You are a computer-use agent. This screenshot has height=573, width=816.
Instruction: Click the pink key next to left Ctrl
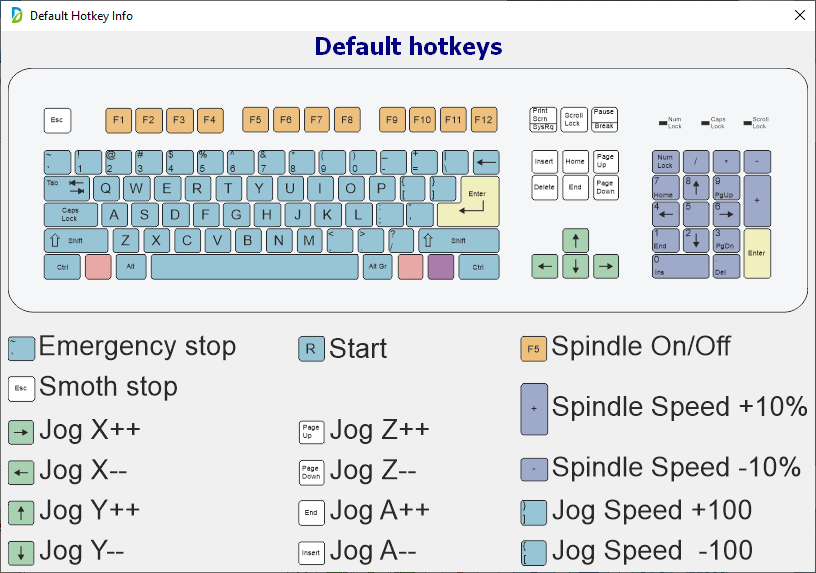coord(98,267)
